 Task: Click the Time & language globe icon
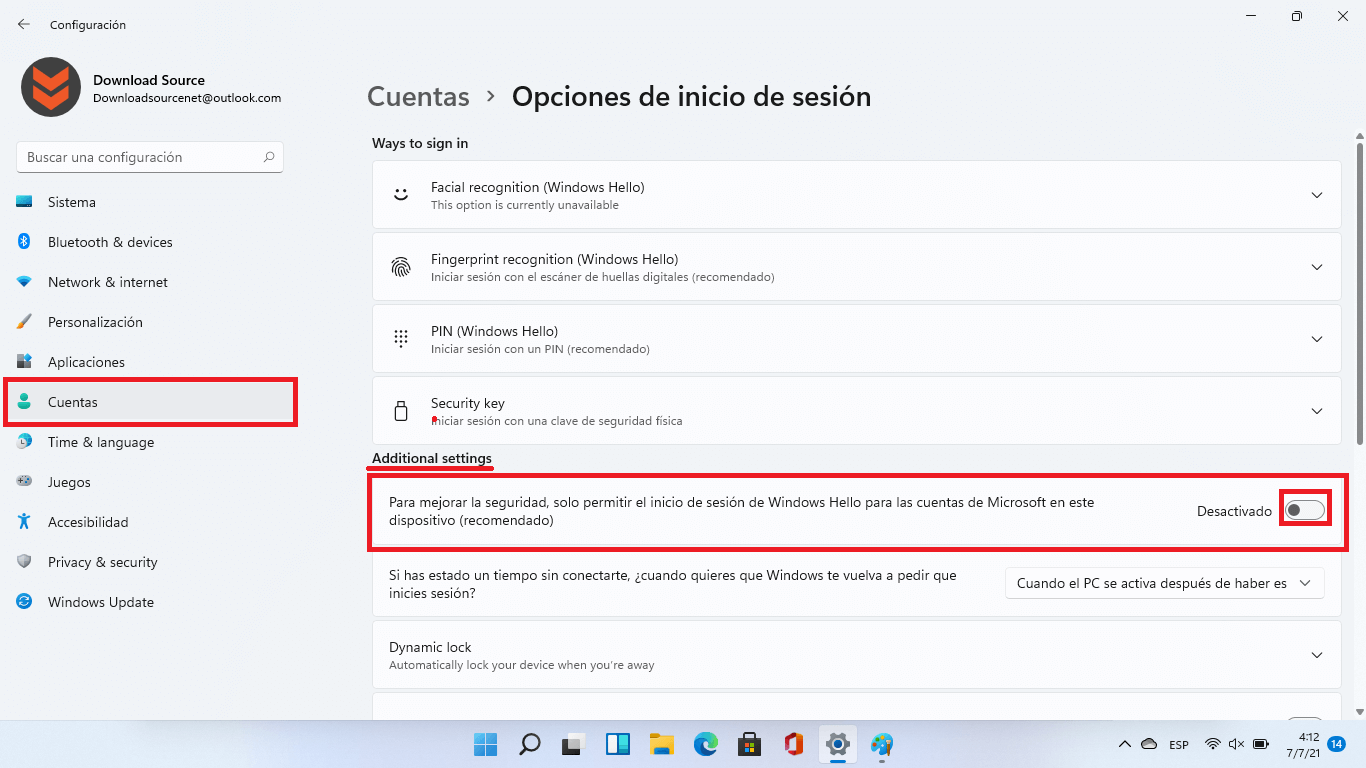(x=24, y=442)
